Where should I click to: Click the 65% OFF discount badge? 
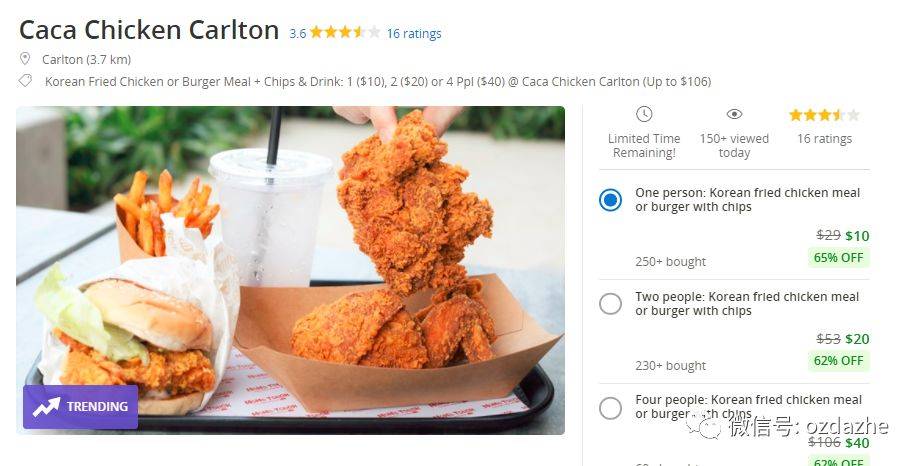[838, 258]
